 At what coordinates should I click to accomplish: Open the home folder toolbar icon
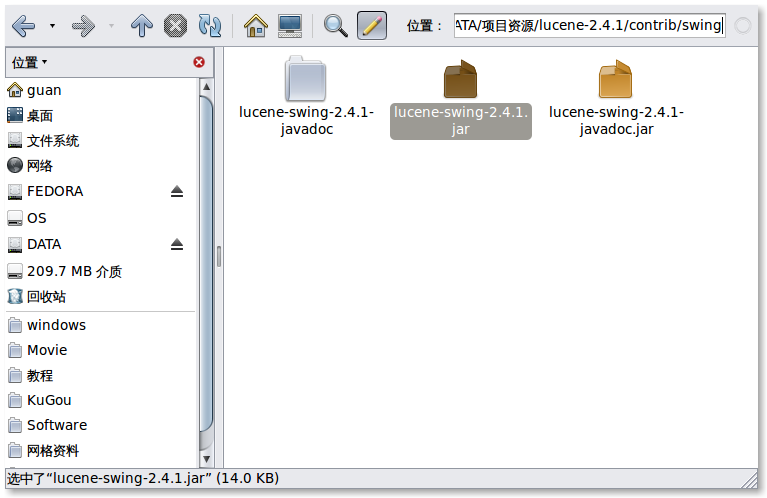click(x=256, y=26)
